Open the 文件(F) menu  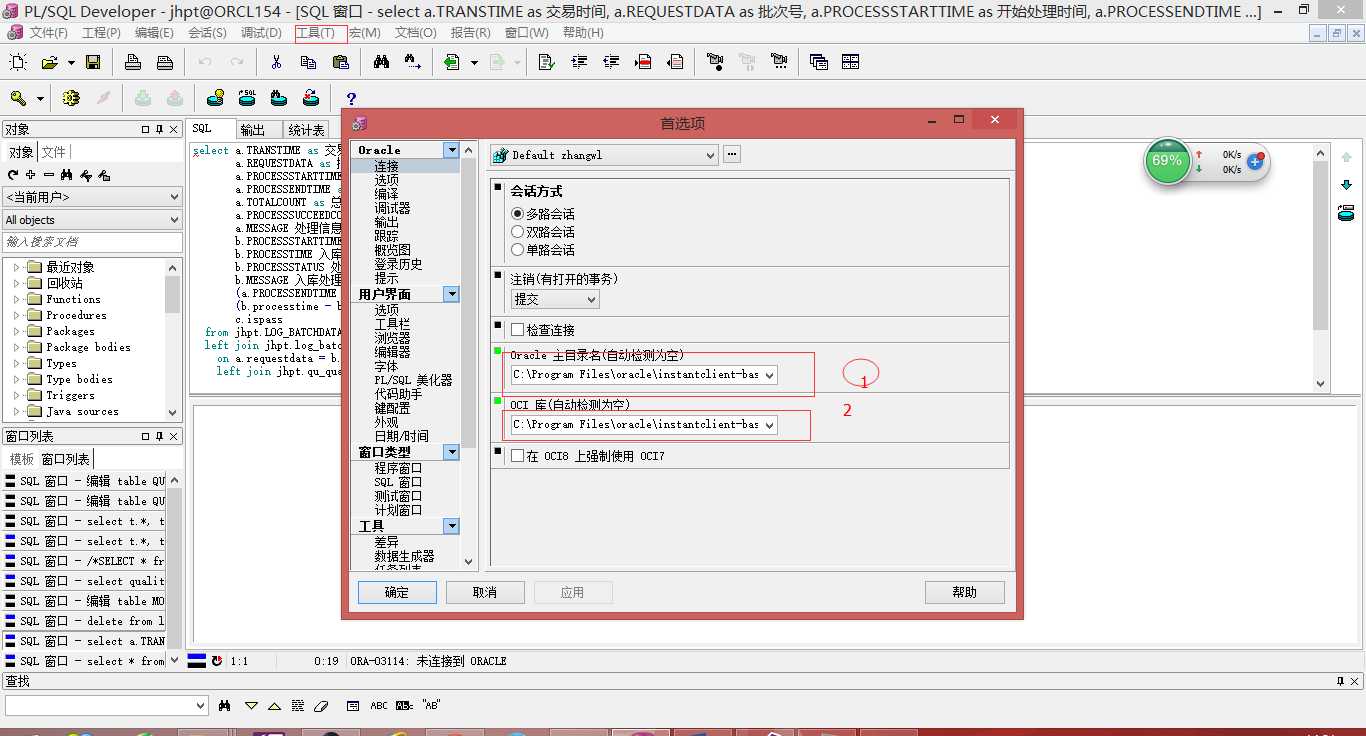pyautogui.click(x=49, y=33)
